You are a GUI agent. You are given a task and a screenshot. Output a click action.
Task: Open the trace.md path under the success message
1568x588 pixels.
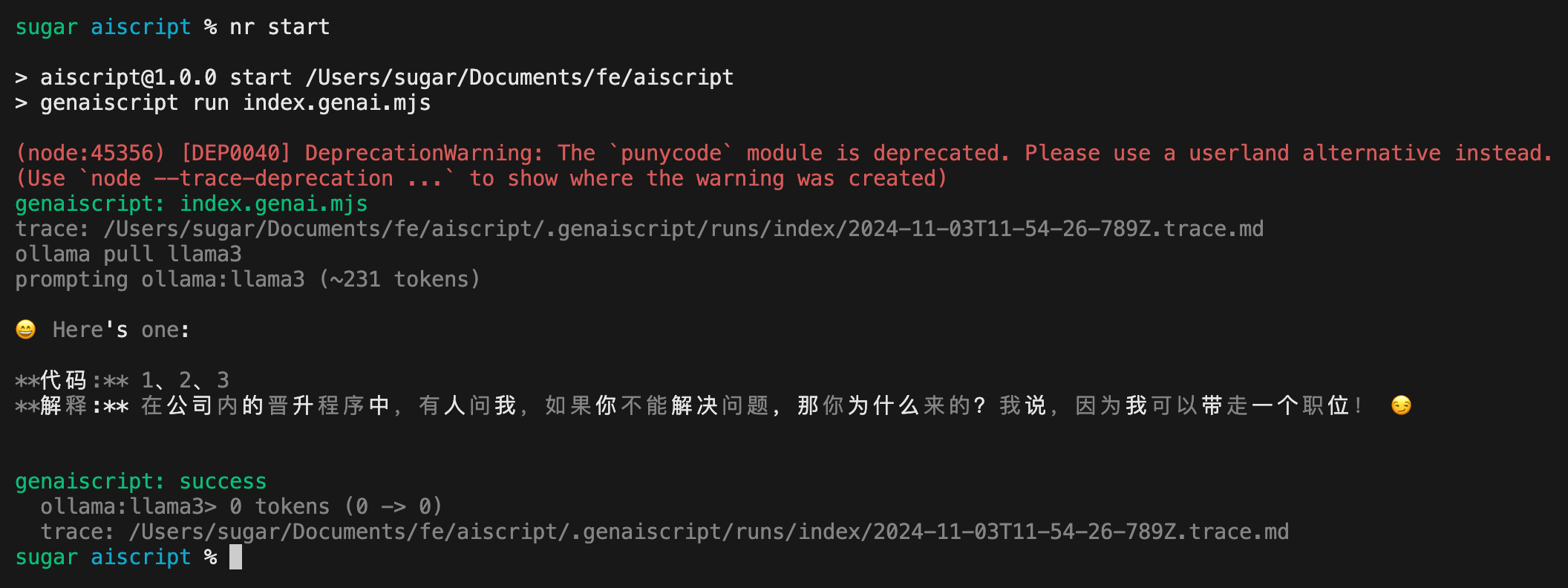[709, 532]
